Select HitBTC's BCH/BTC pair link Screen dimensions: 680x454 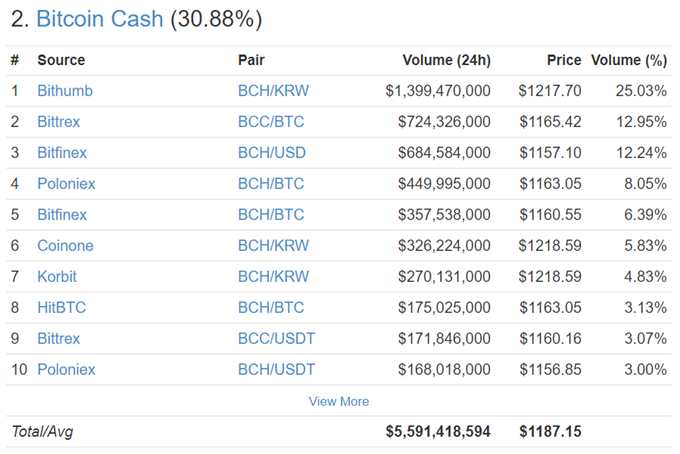click(271, 307)
